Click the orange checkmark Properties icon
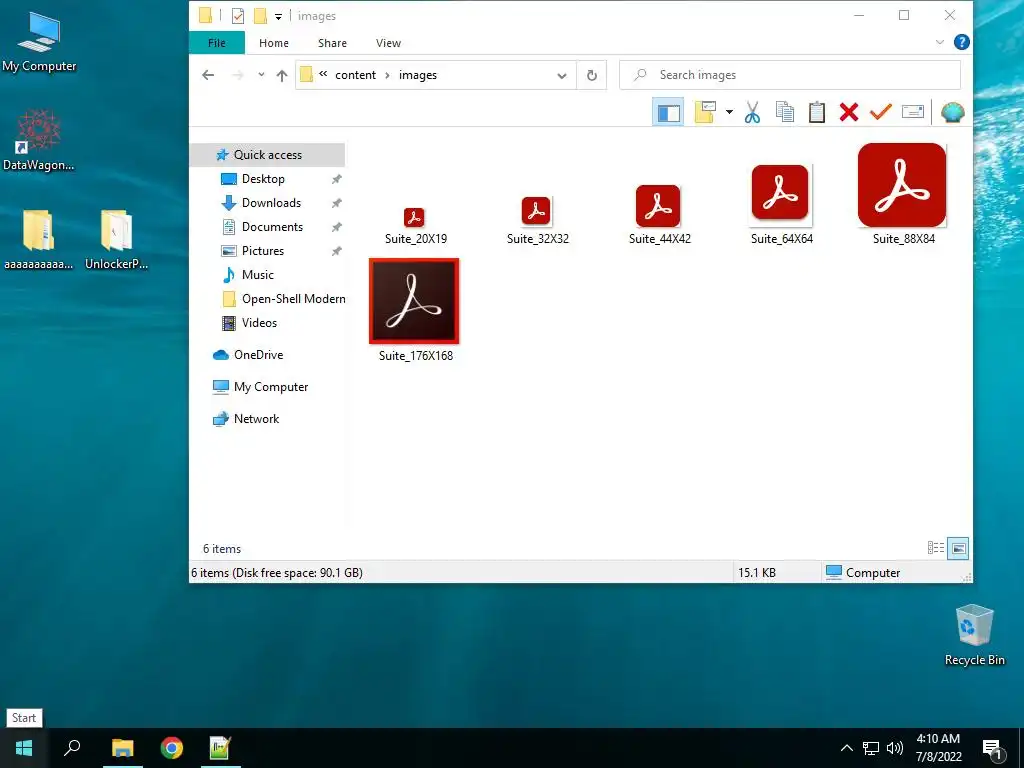 880,112
